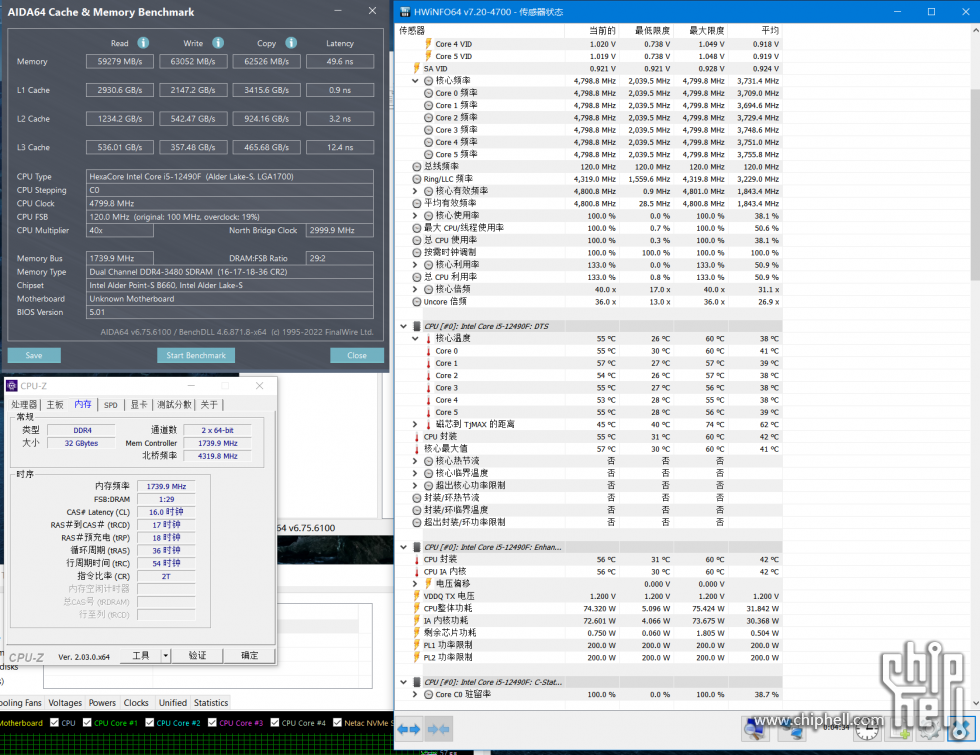
Task: Click the CPU DTS section chip icon
Action: 417,326
